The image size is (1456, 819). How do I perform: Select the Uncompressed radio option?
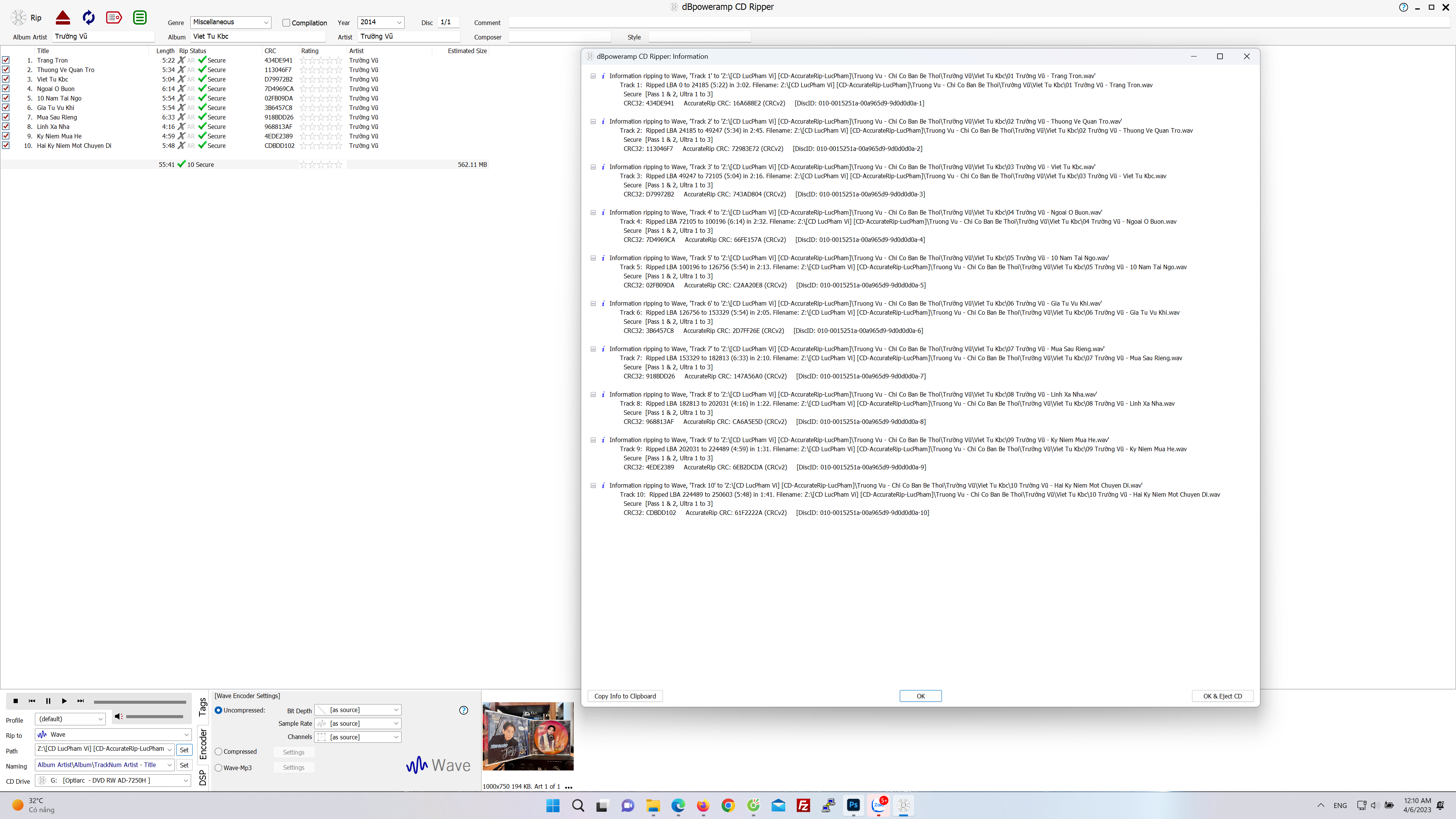(218, 711)
